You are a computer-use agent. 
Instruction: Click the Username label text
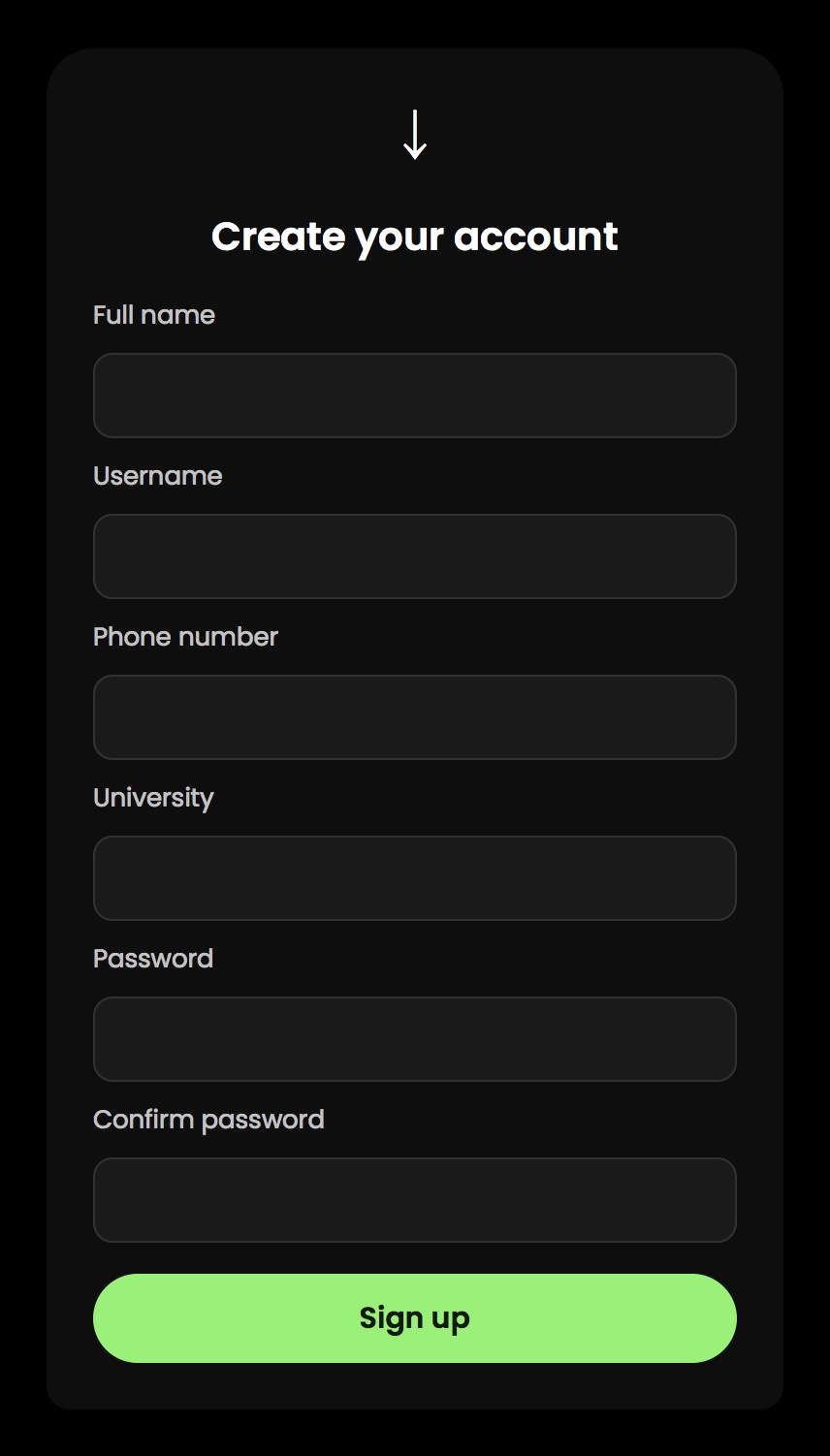pos(158,476)
